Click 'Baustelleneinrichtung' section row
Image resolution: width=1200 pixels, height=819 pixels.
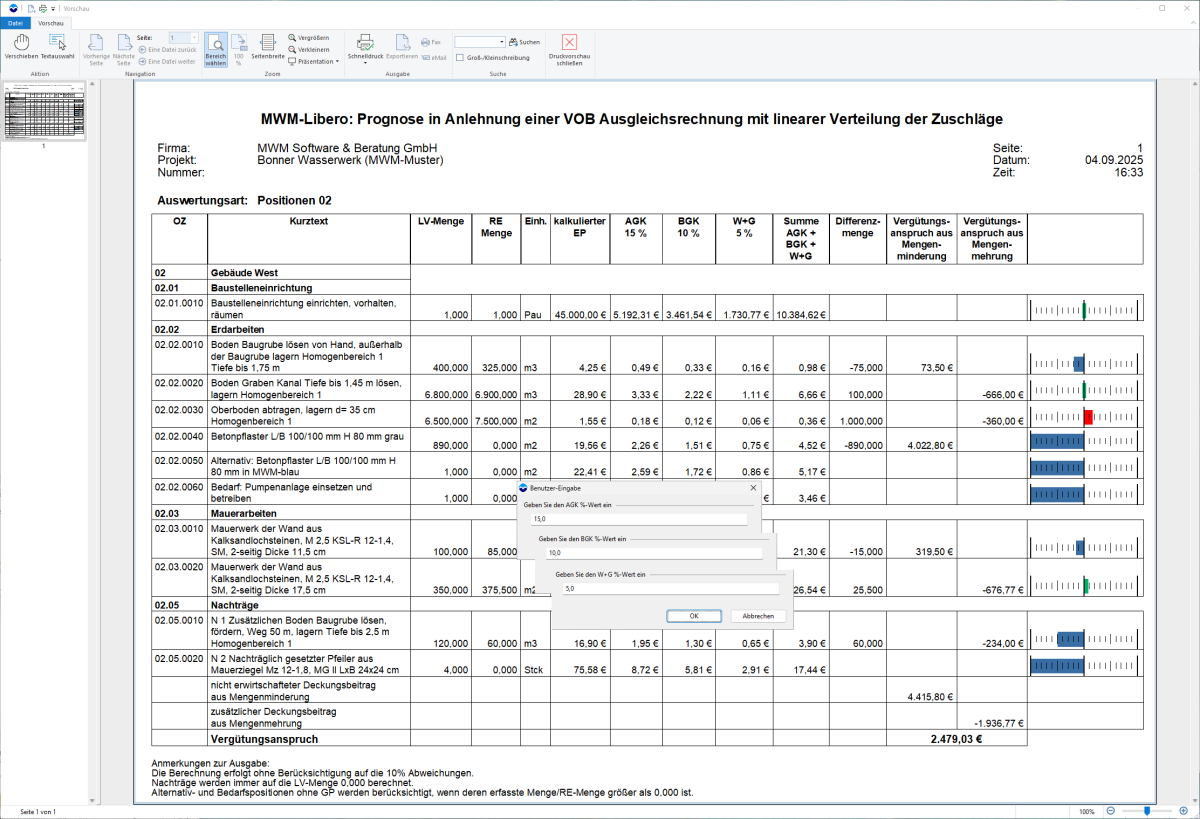point(261,288)
